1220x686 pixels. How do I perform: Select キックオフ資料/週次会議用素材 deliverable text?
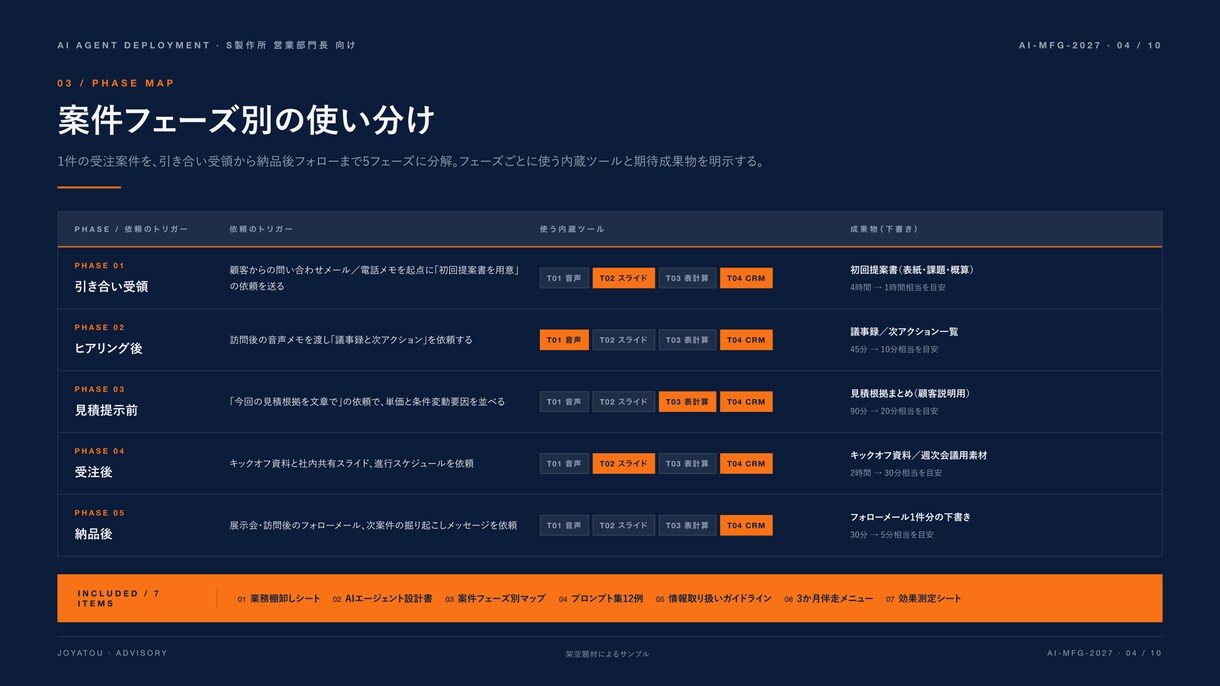tap(918, 456)
